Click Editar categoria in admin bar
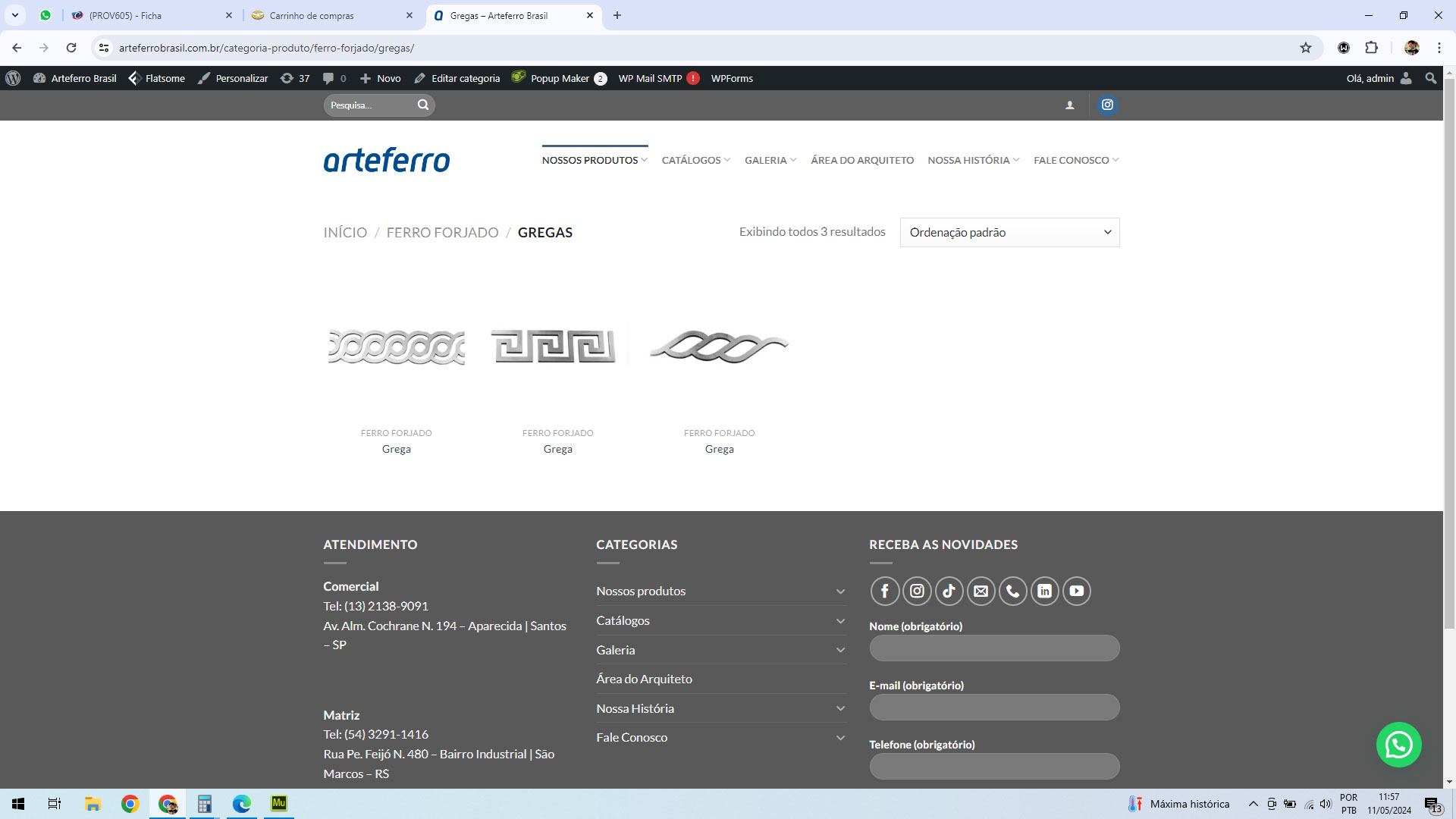 click(x=457, y=78)
